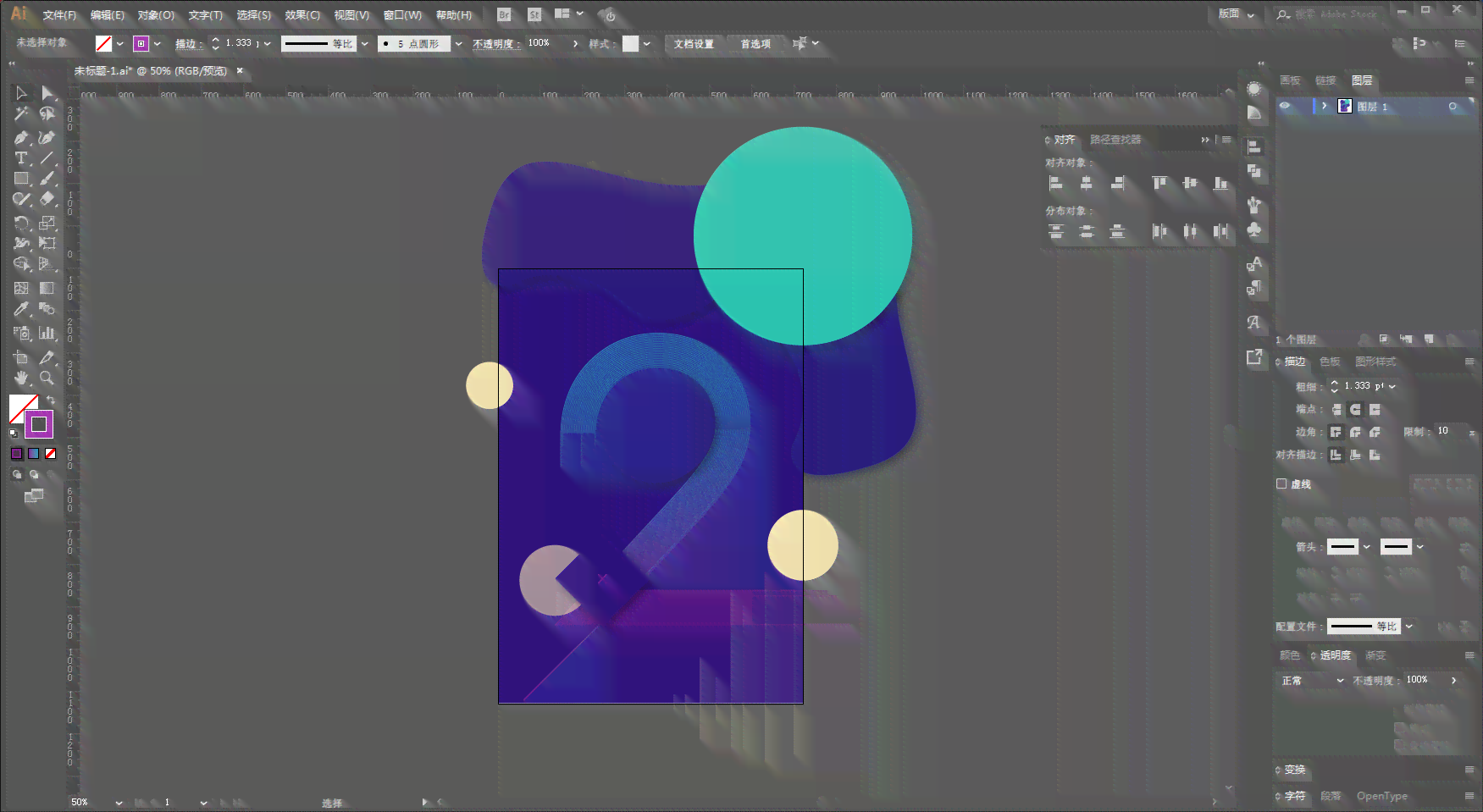Select the Line Segment tool
The image size is (1483, 812).
pyautogui.click(x=47, y=158)
